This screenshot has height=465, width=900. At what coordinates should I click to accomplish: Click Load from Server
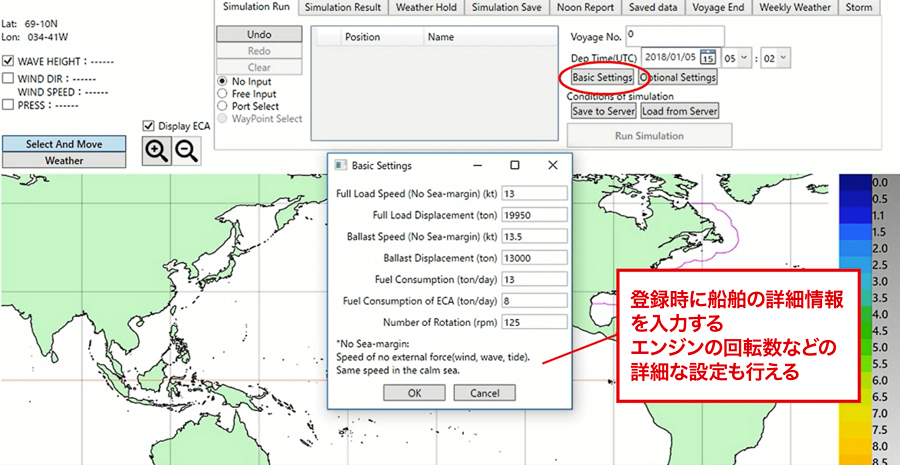[680, 111]
